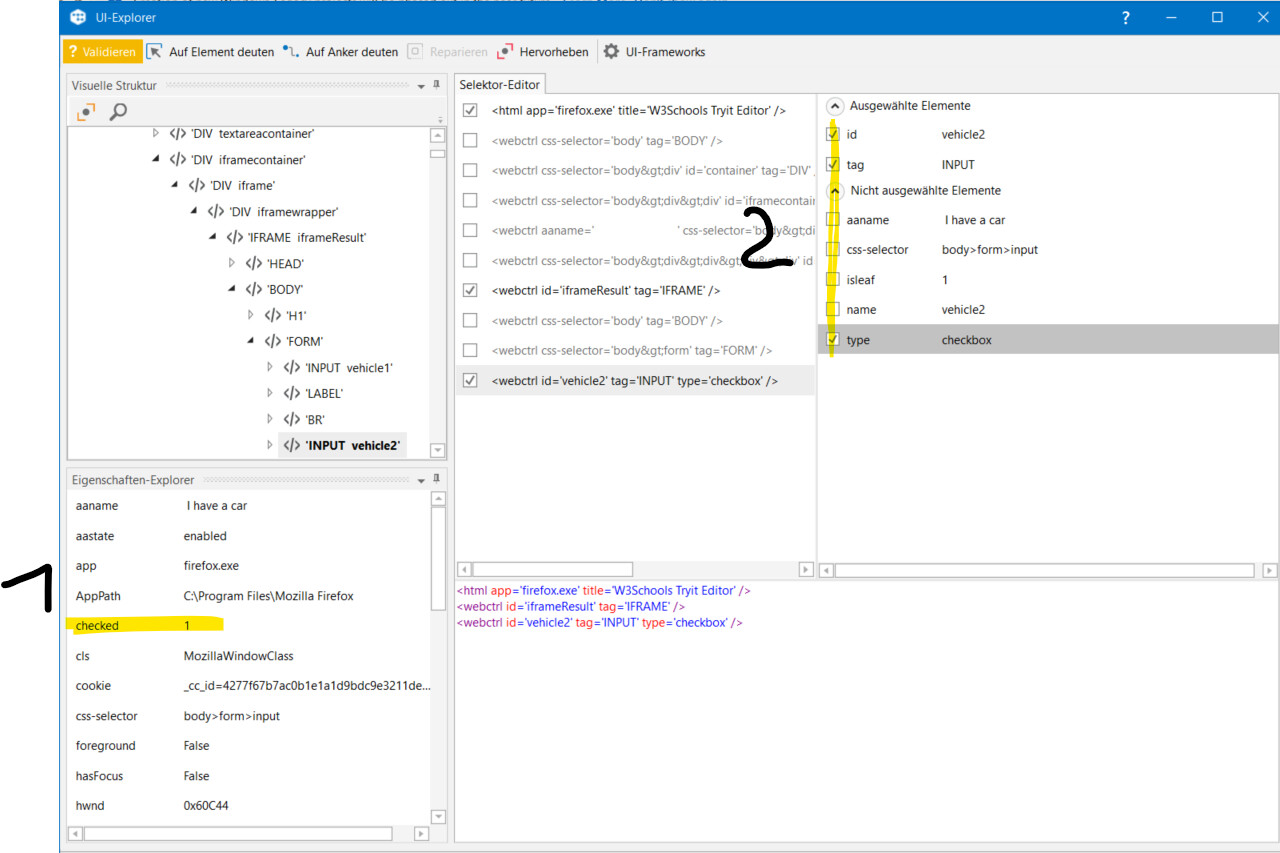Click the selector list horizontal scrollbar right arrow
Screen dimensions: 1280x853
806,570
